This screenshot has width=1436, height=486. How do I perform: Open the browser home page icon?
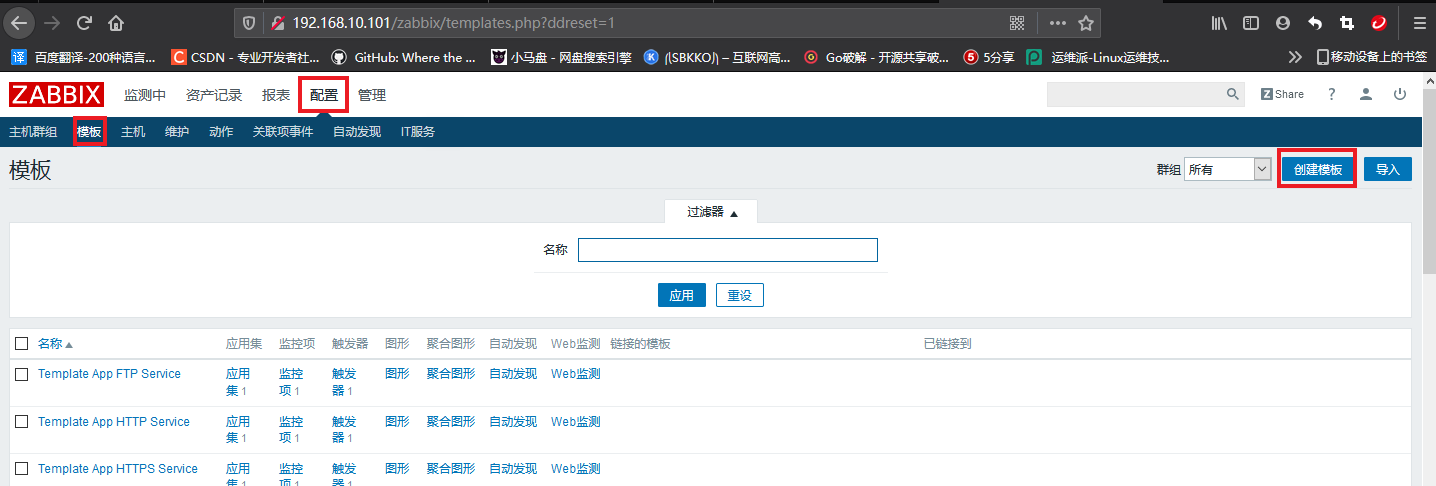tap(116, 22)
